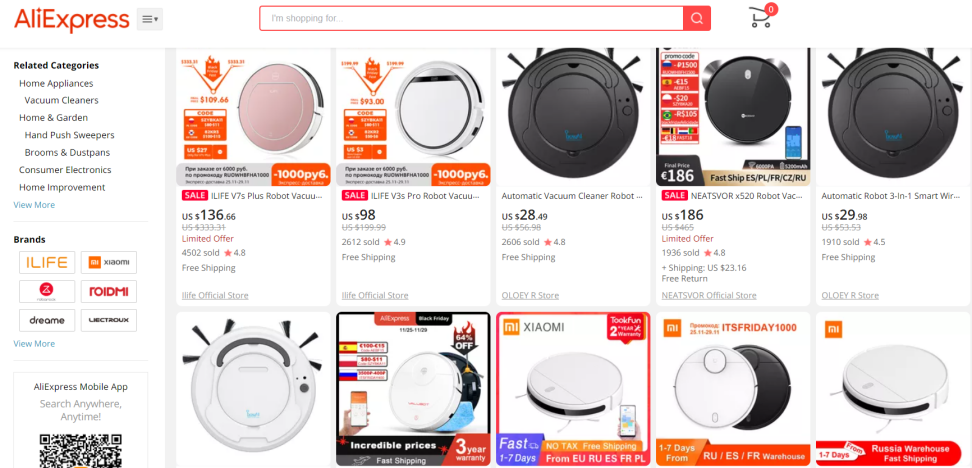972x468 pixels.
Task: Select the Xiaomi brand logo
Action: [109, 262]
